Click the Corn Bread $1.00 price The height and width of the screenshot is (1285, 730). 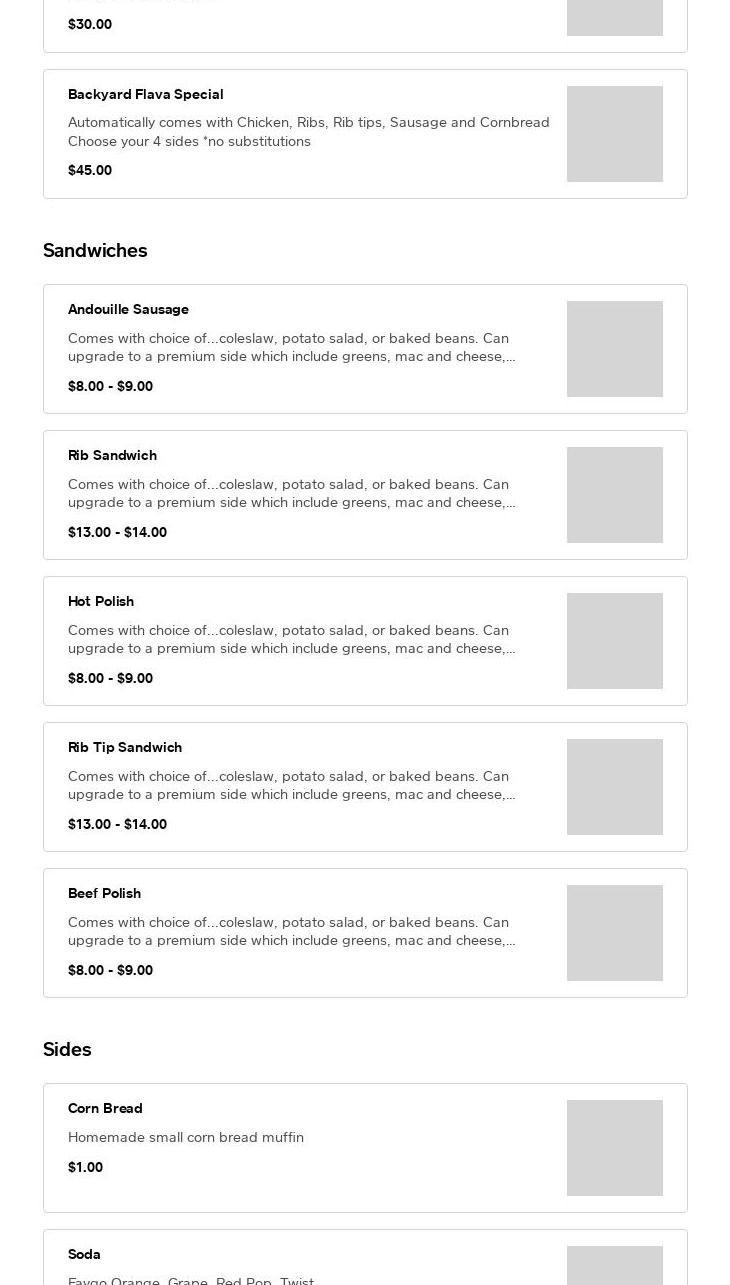pos(85,1167)
